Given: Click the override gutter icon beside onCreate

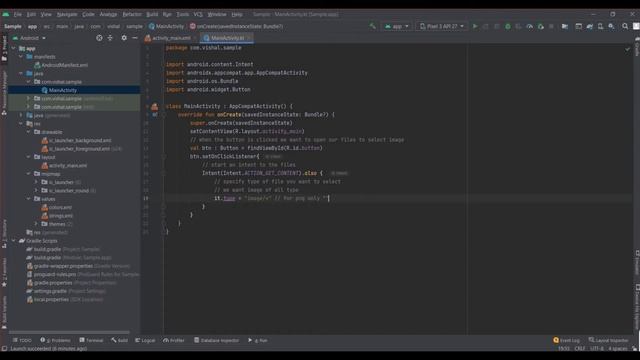Looking at the screenshot, I should click(154, 115).
